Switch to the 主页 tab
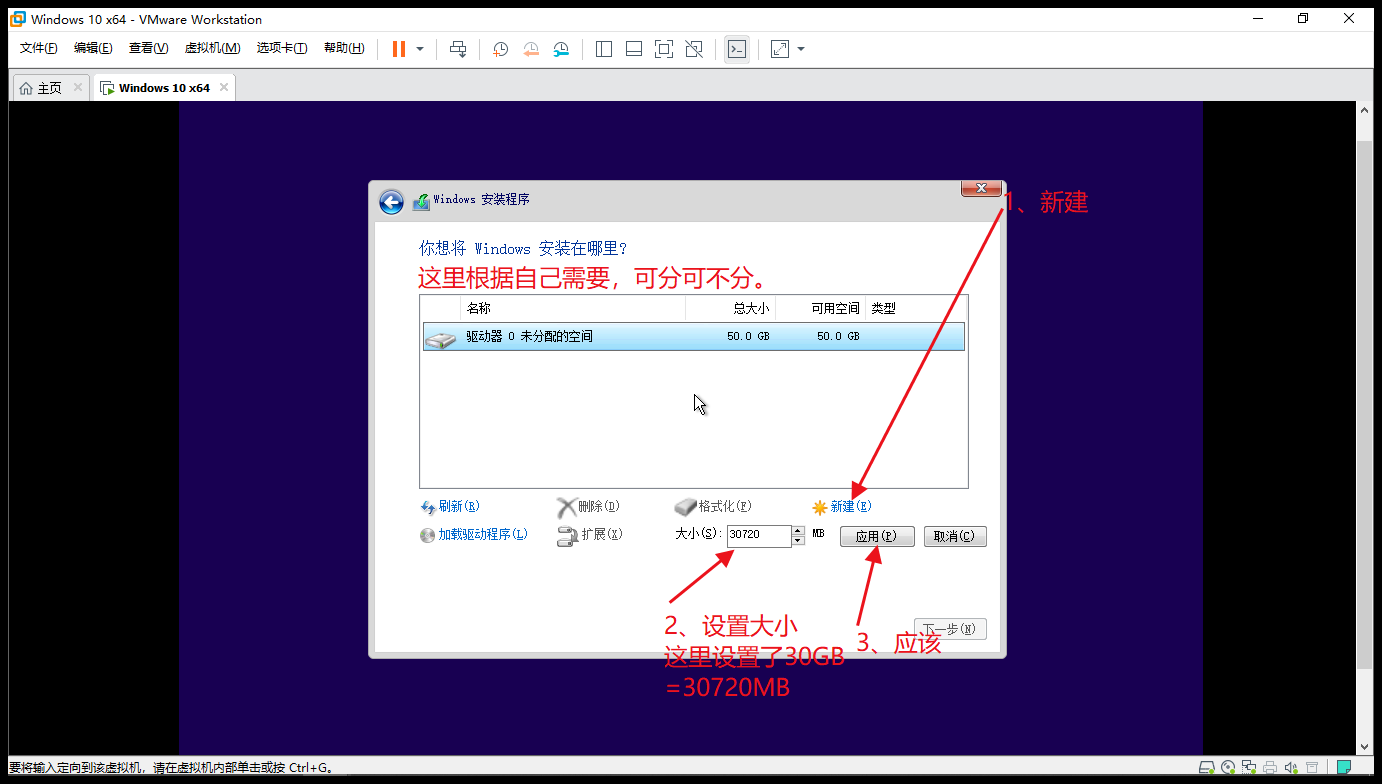Image resolution: width=1382 pixels, height=784 pixels. (x=50, y=88)
